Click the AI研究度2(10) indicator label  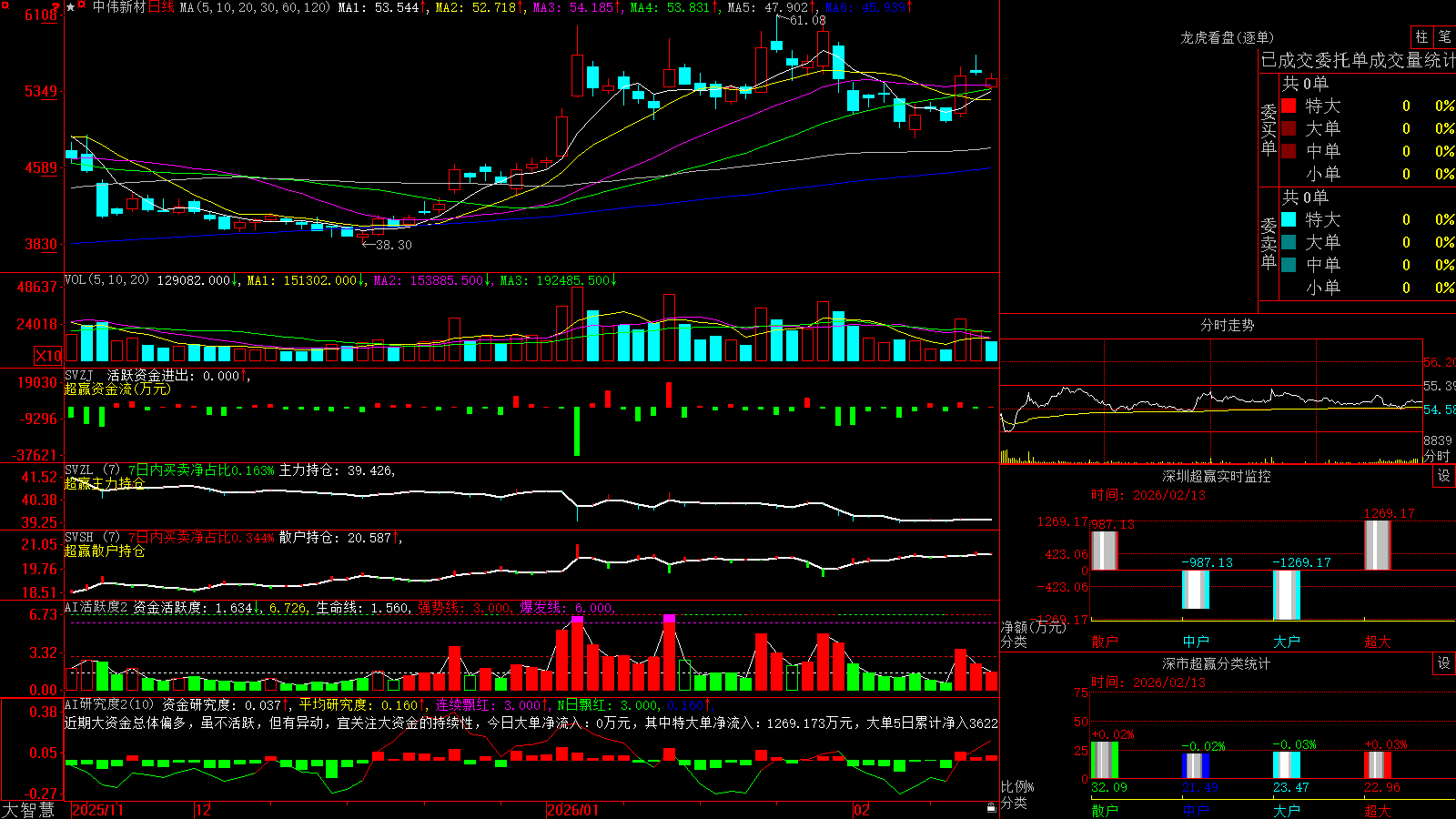point(111,704)
